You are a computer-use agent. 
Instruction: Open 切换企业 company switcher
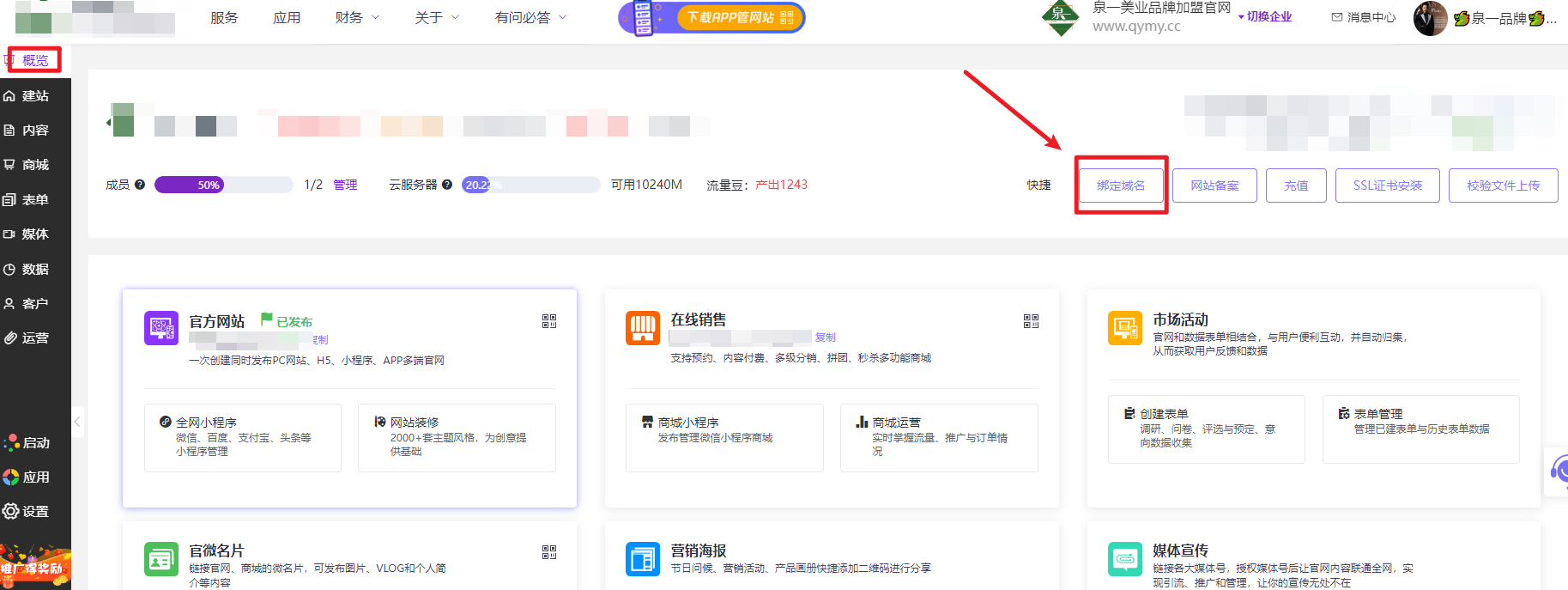pos(1265,17)
